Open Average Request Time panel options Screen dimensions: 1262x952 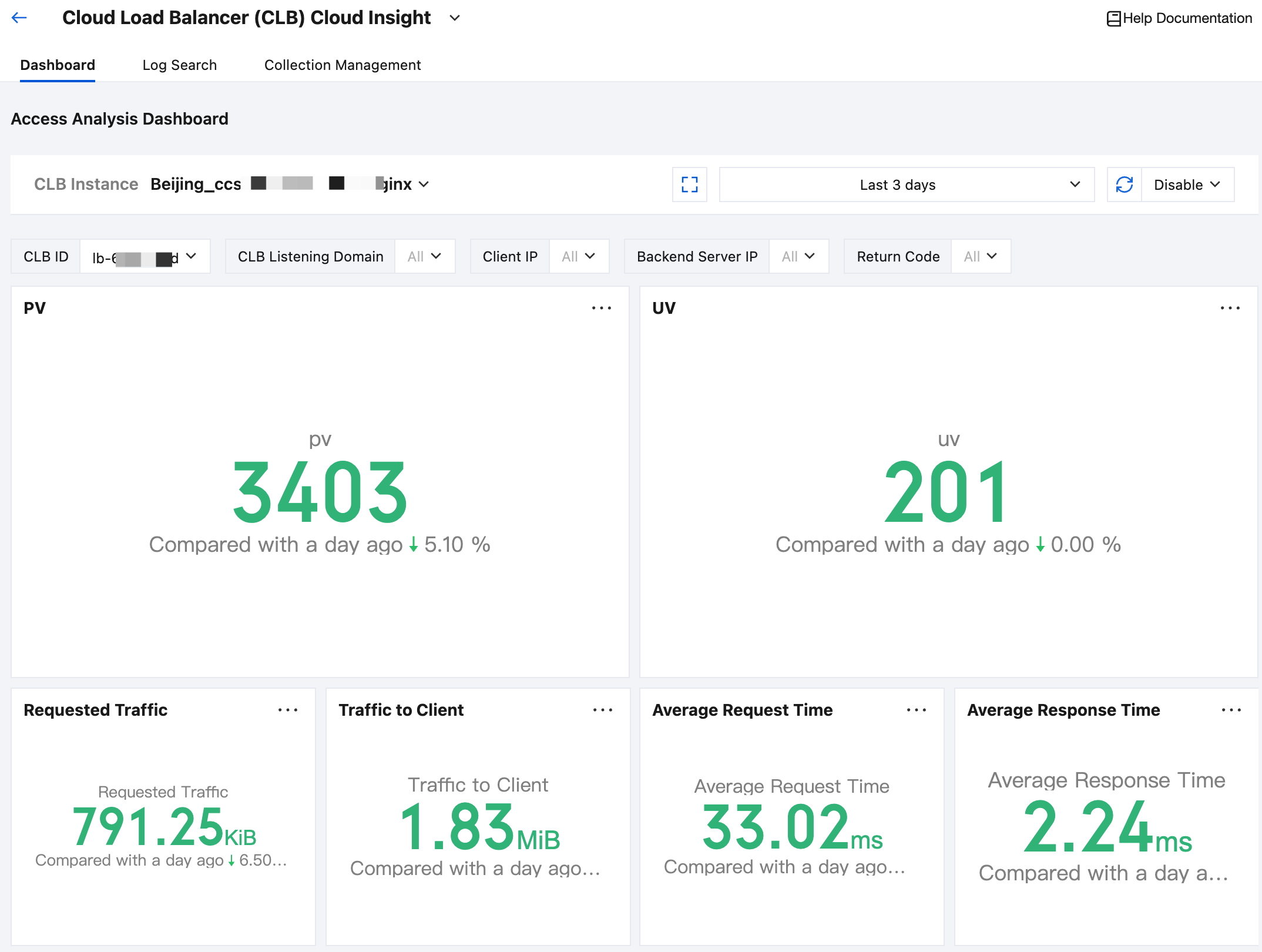(916, 710)
